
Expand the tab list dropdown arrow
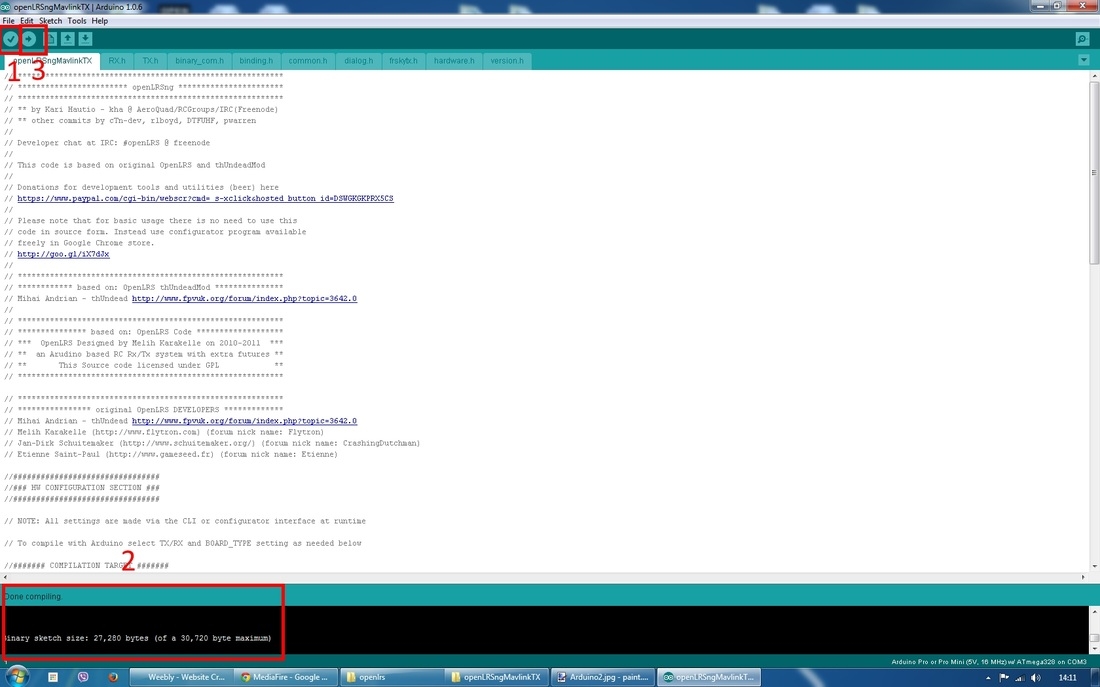click(x=1084, y=60)
